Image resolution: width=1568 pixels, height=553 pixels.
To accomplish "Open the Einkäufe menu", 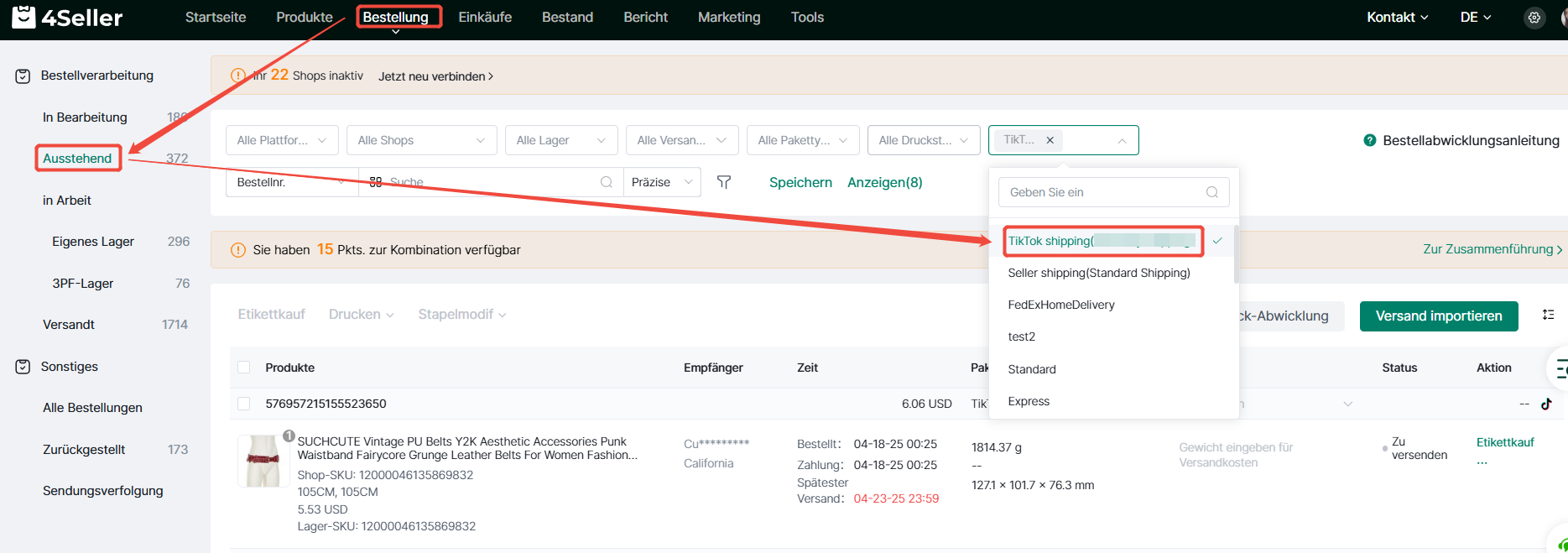I will (x=485, y=17).
